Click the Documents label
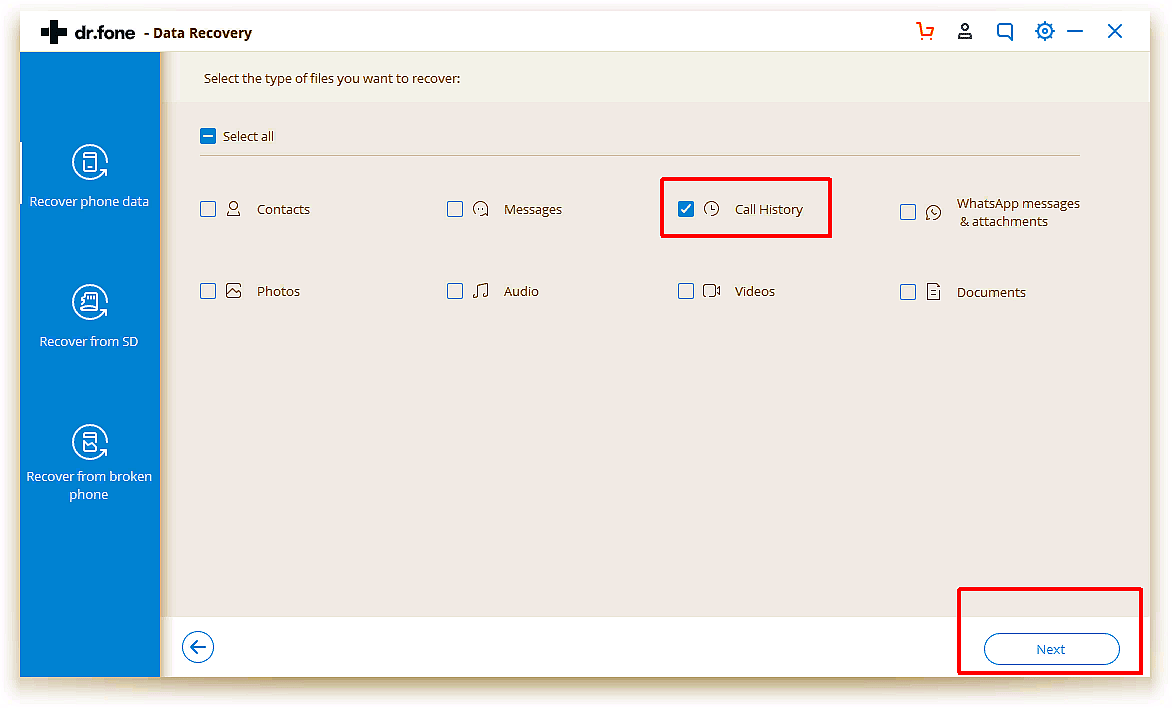Image resolution: width=1172 pixels, height=708 pixels. click(x=991, y=292)
